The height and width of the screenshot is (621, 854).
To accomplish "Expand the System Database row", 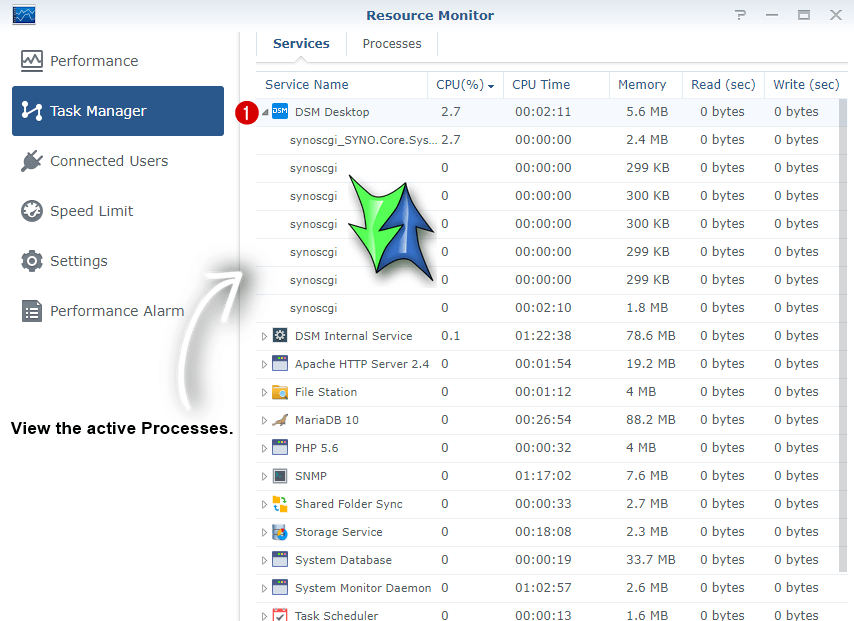I will (x=264, y=560).
